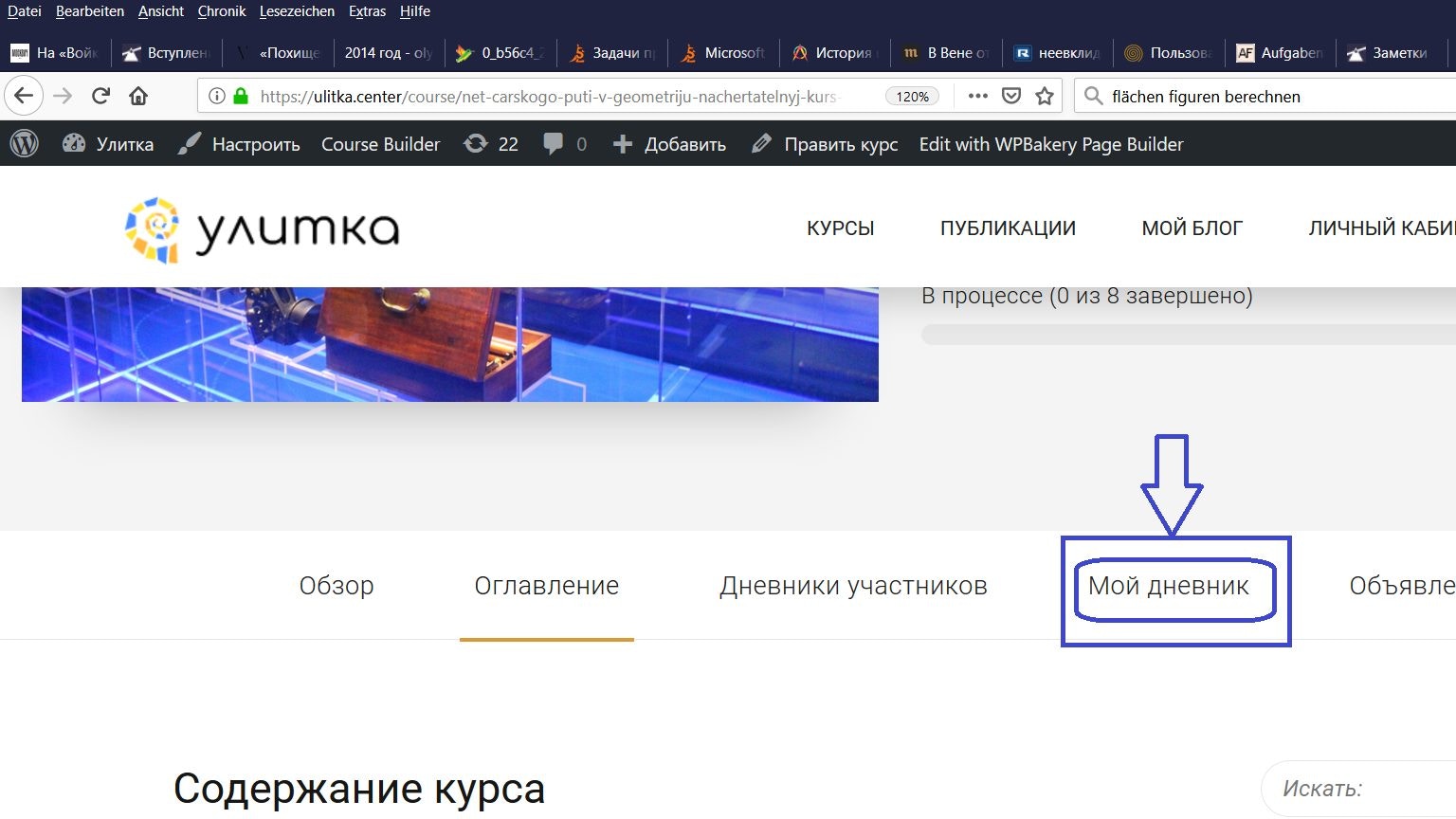Viewport: 1456px width, 819px height.
Task: Bookmark this page with the star icon
Action: coord(1045,96)
